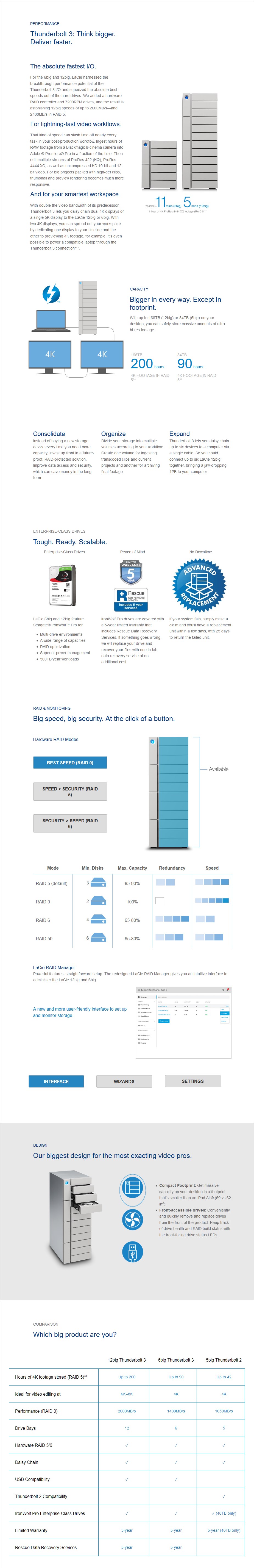Viewport: 254px width, 1568px height.
Task: Open the Wizards tab
Action: pos(124,1081)
